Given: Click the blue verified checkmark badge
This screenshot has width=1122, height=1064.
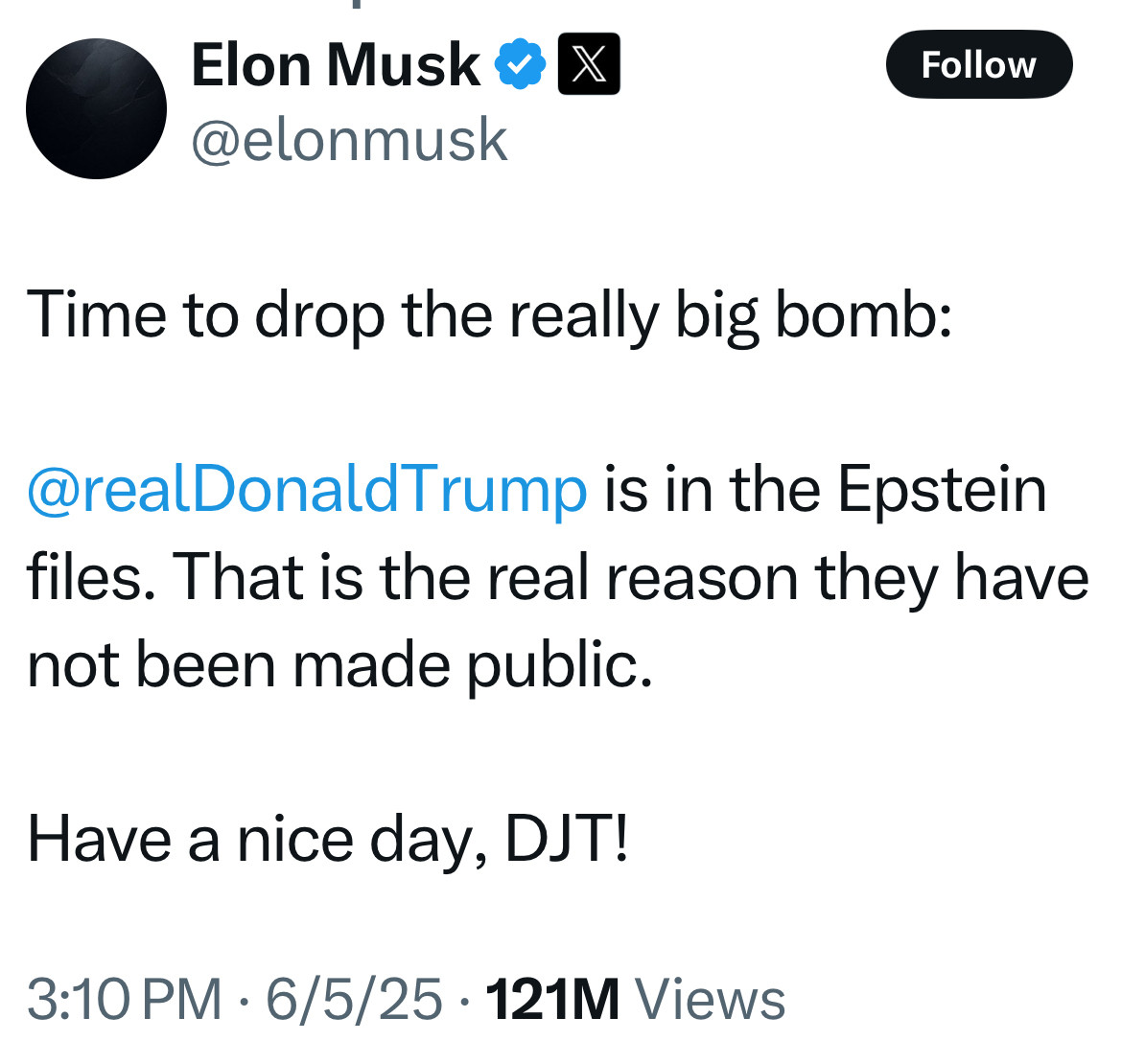Looking at the screenshot, I should 520,64.
